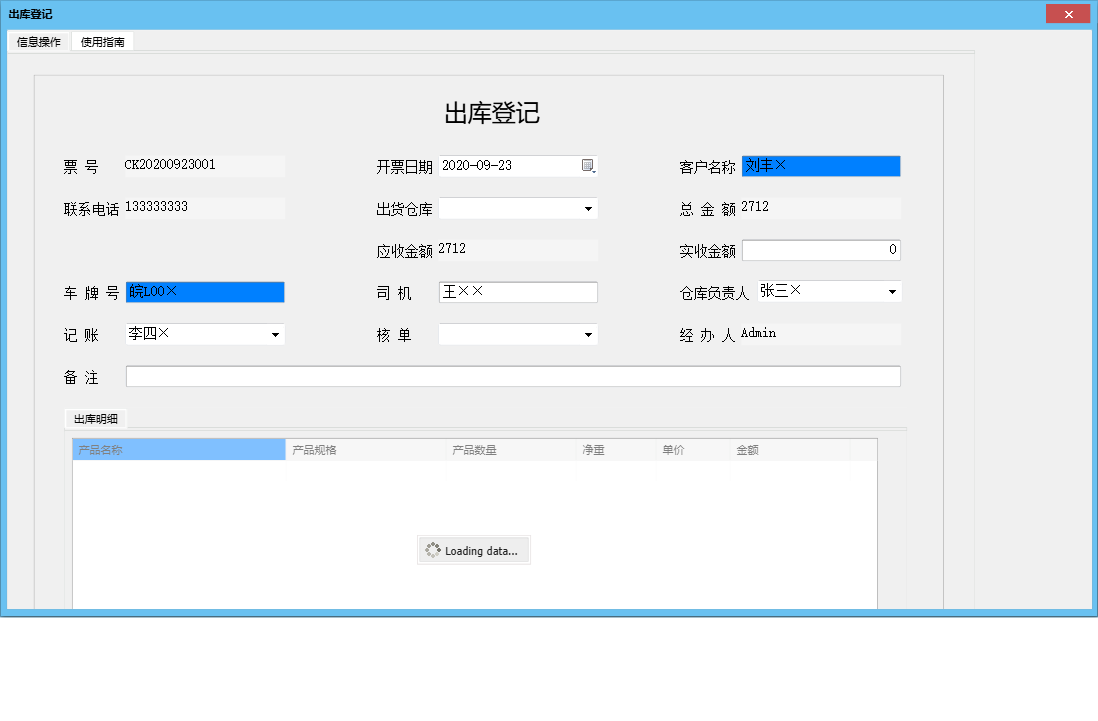Click the Loading data indicator
Screen dimensions: 1098x721
tap(473, 549)
